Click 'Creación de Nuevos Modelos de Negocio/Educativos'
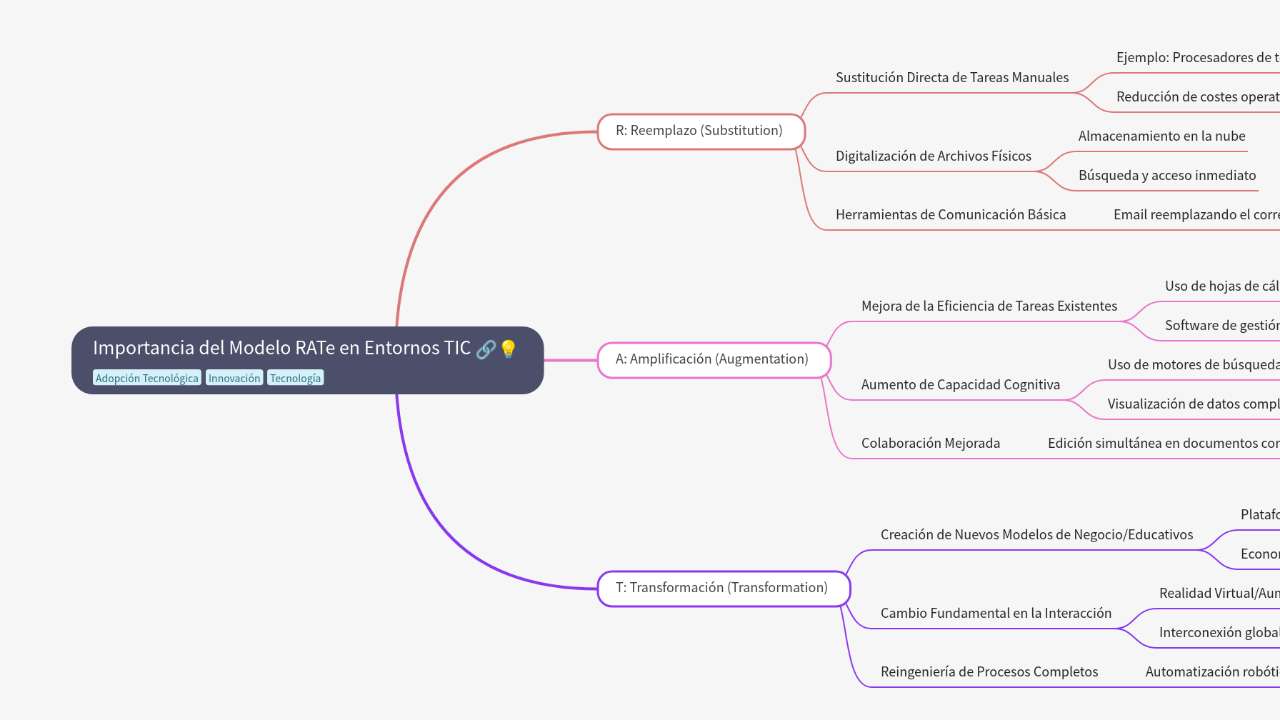This screenshot has height=720, width=1280. 1036,535
